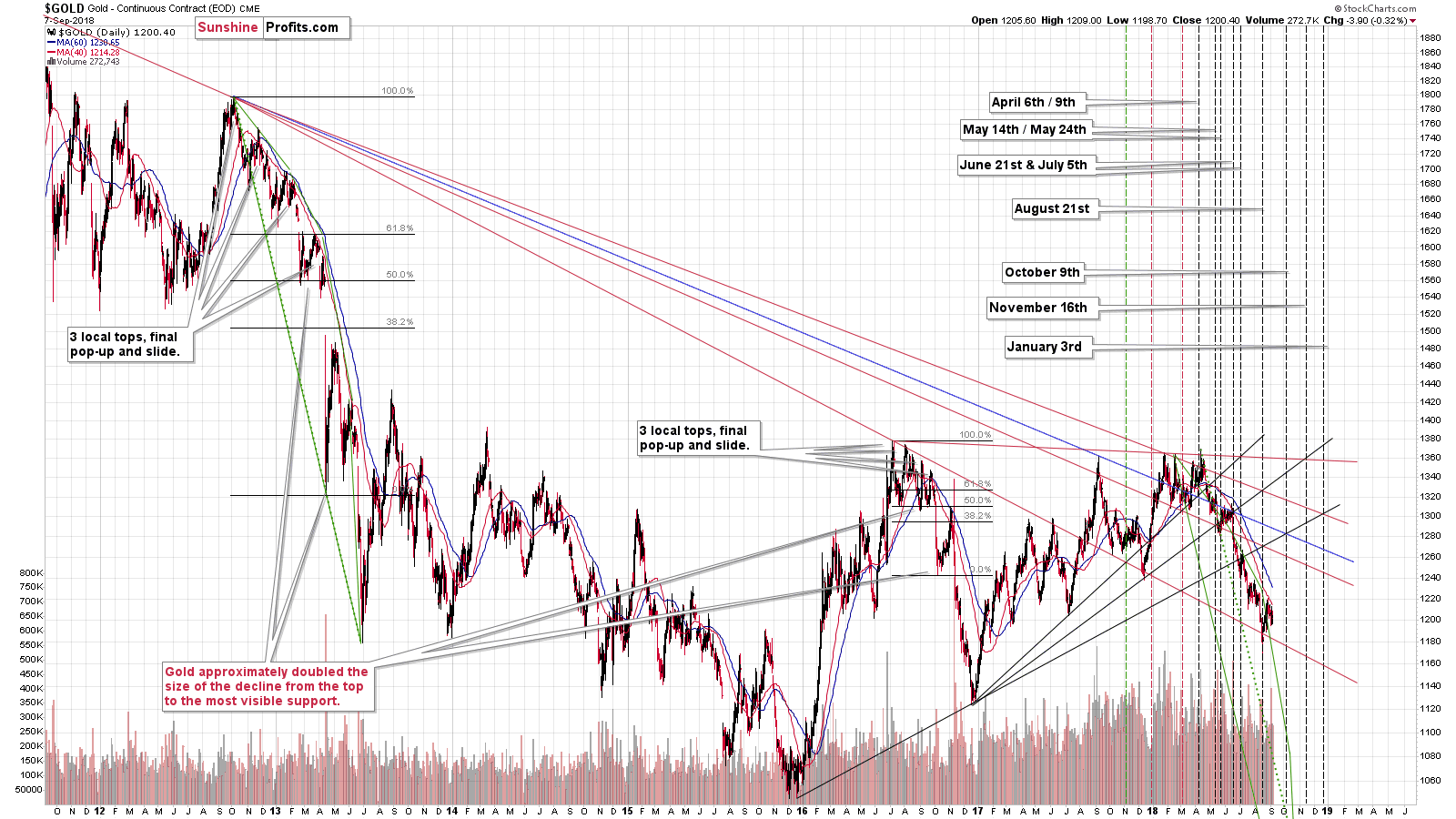Click the '3 local tops' note near 2012
Image resolution: width=1456 pixels, height=819 pixels.
pyautogui.click(x=129, y=344)
